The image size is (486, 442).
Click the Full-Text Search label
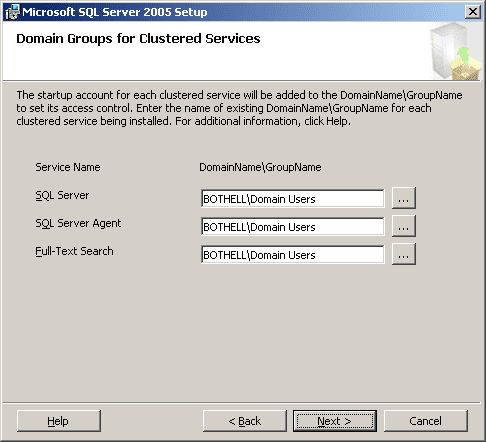[74, 251]
